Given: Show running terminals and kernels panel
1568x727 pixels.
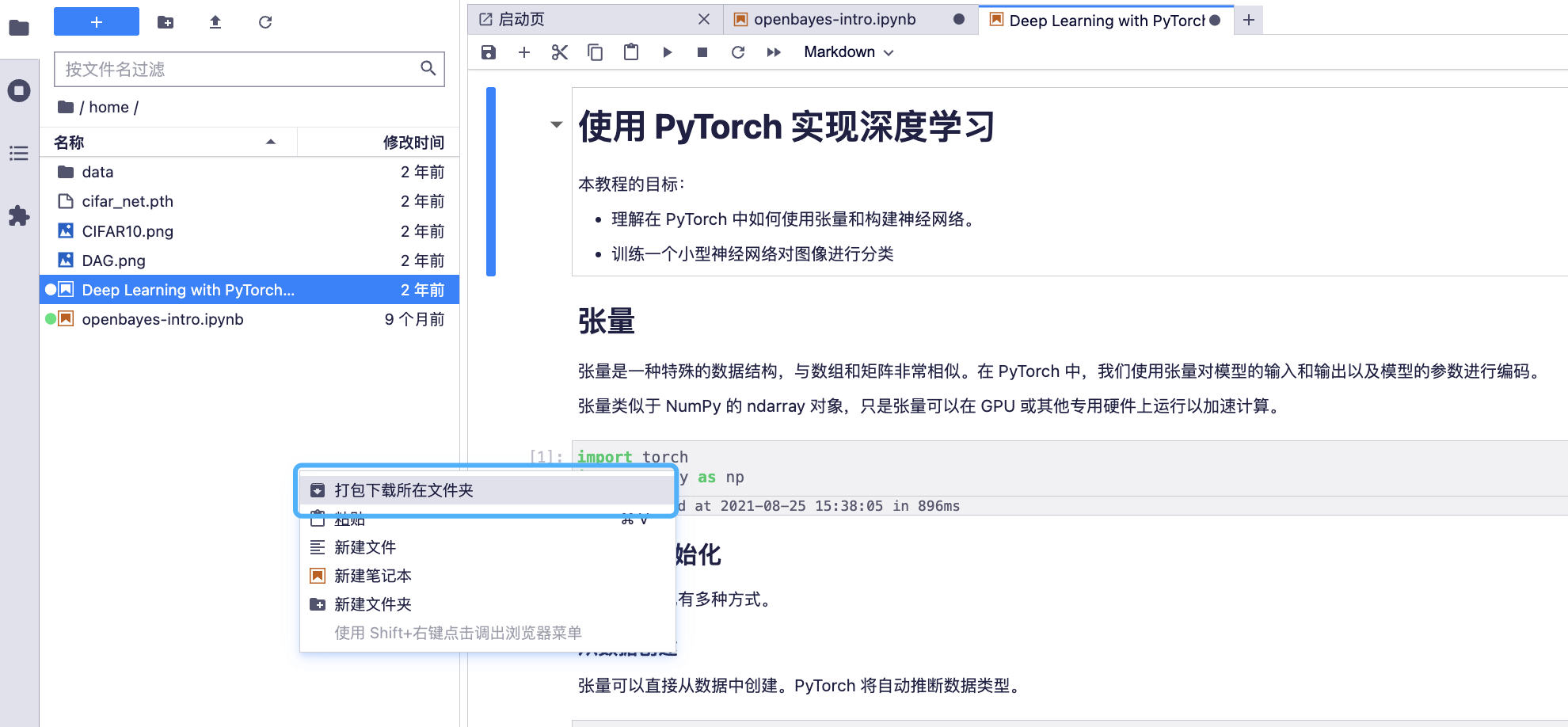Looking at the screenshot, I should [x=19, y=90].
